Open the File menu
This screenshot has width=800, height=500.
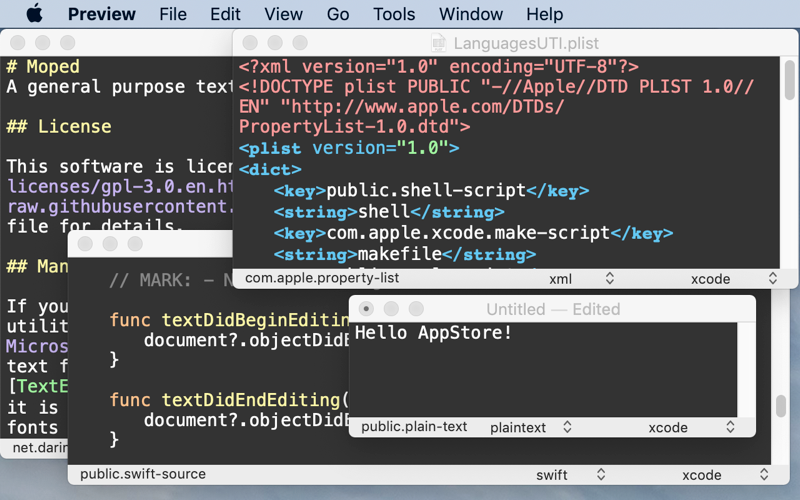(173, 14)
